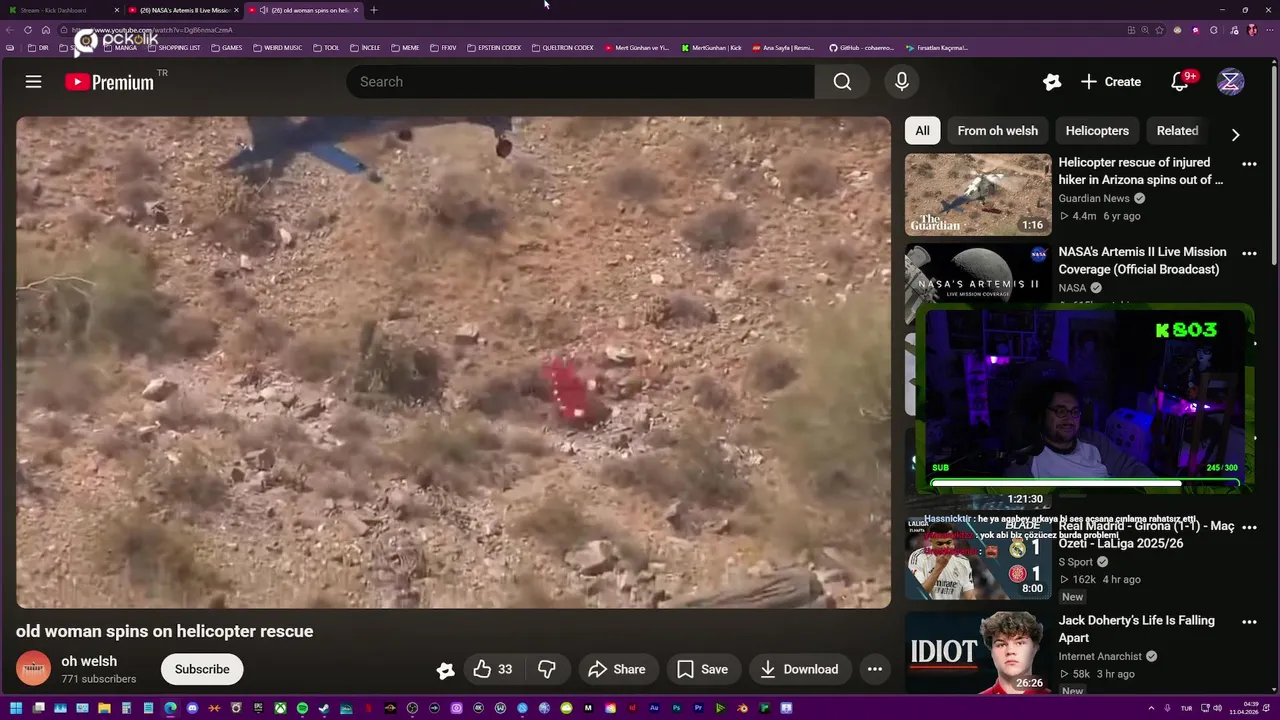Click video title old woman spins text

(x=164, y=631)
